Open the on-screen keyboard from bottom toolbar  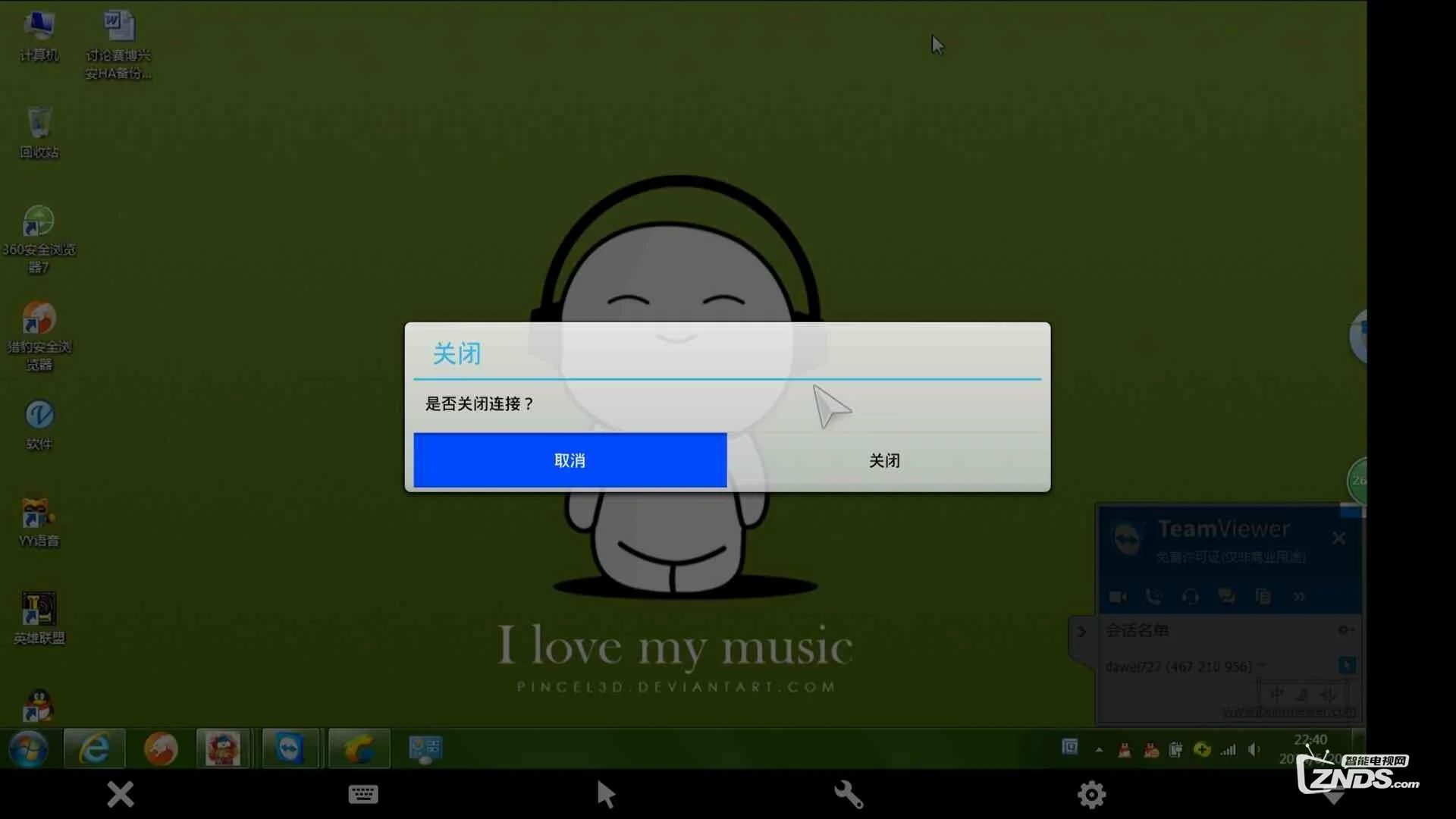[363, 794]
